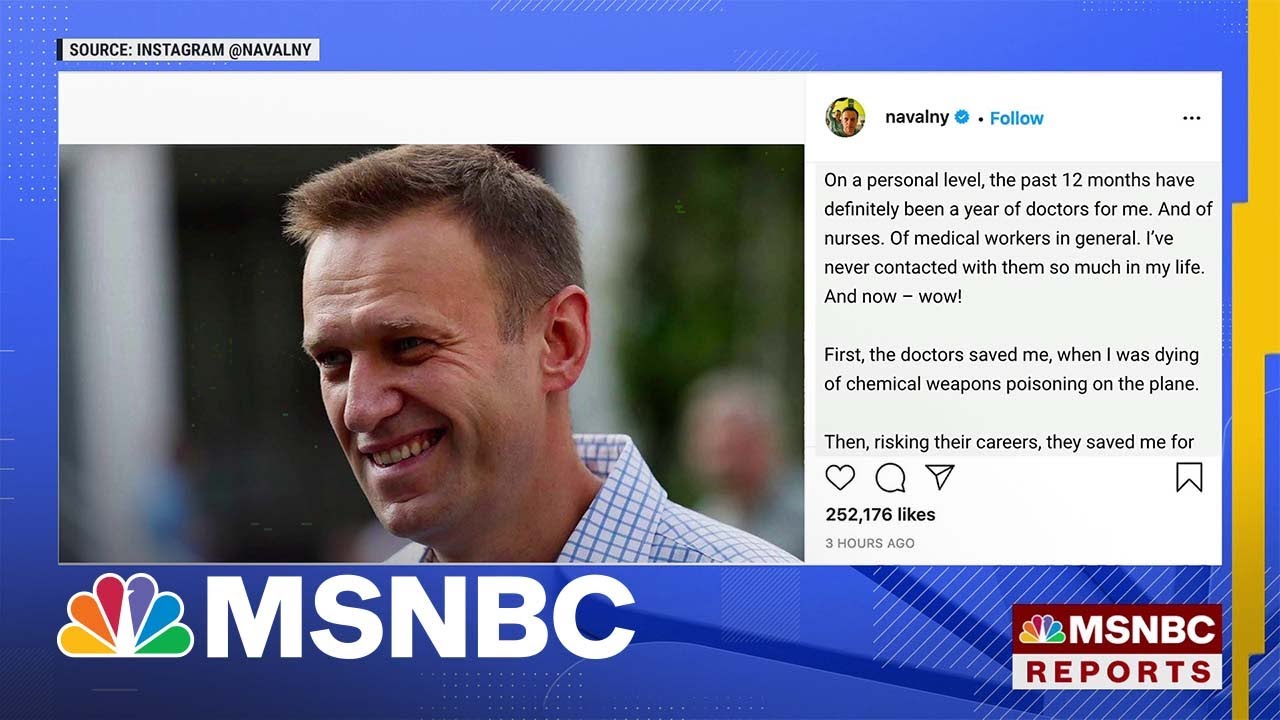Open the three-dot more options menu
Viewport: 1280px width, 720px height.
point(1191,118)
